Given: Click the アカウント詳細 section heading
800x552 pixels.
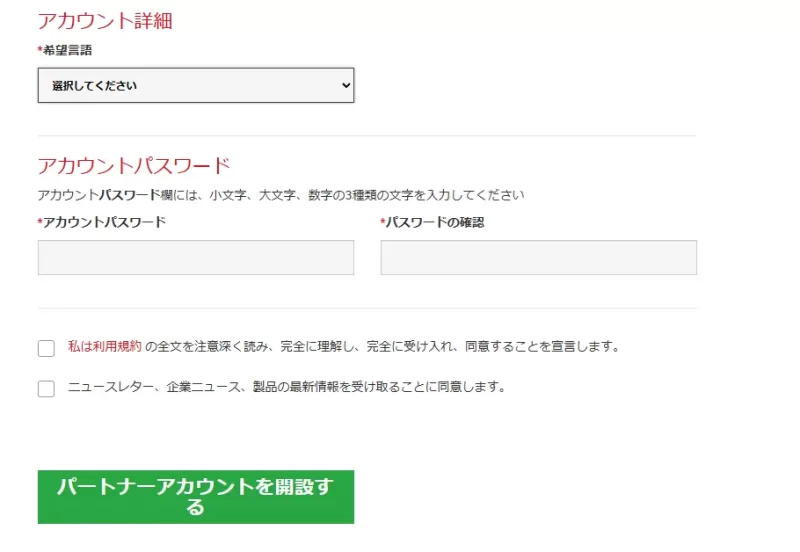Looking at the screenshot, I should point(112,21).
